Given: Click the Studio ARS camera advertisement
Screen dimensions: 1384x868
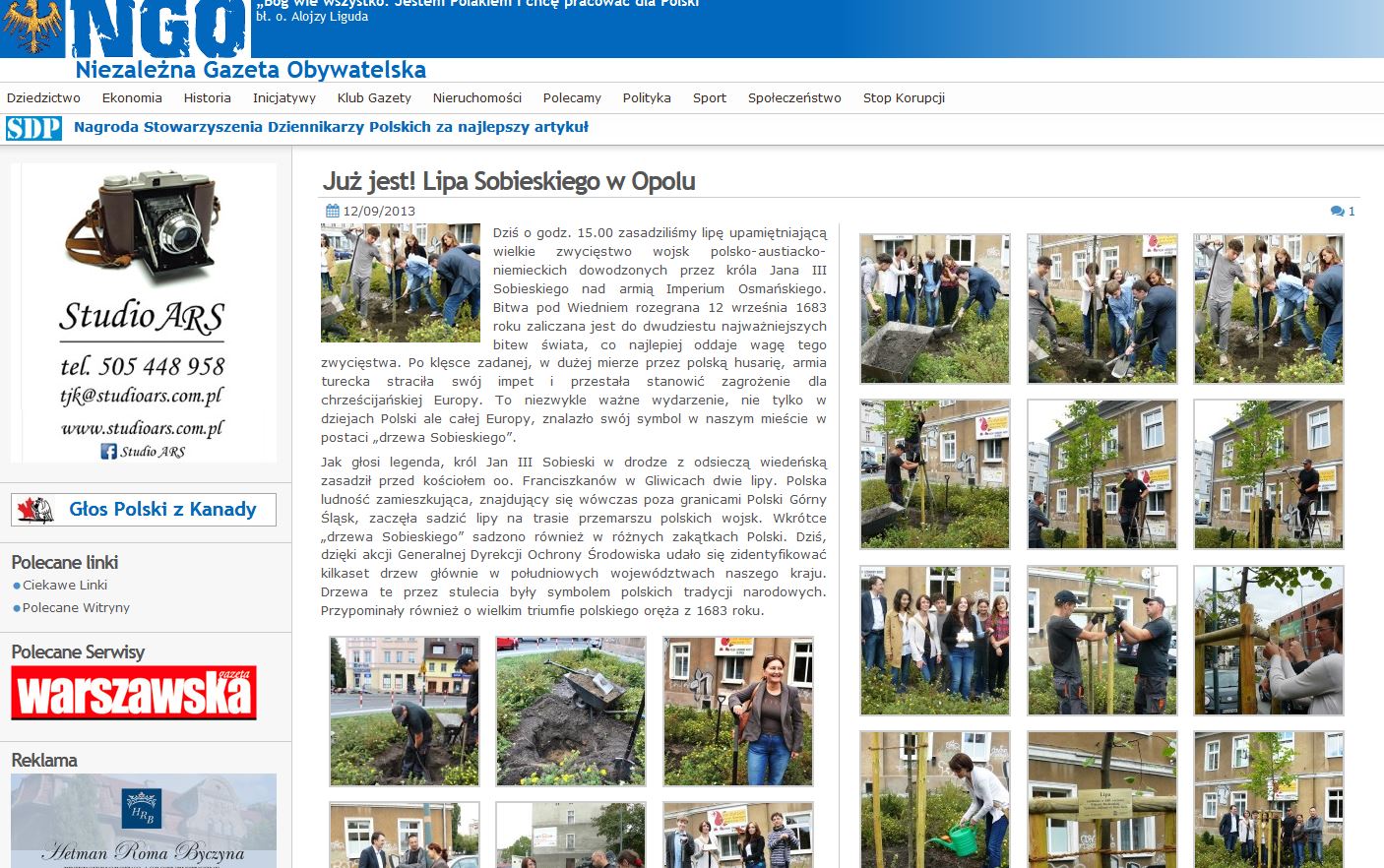Looking at the screenshot, I should coord(144,313).
